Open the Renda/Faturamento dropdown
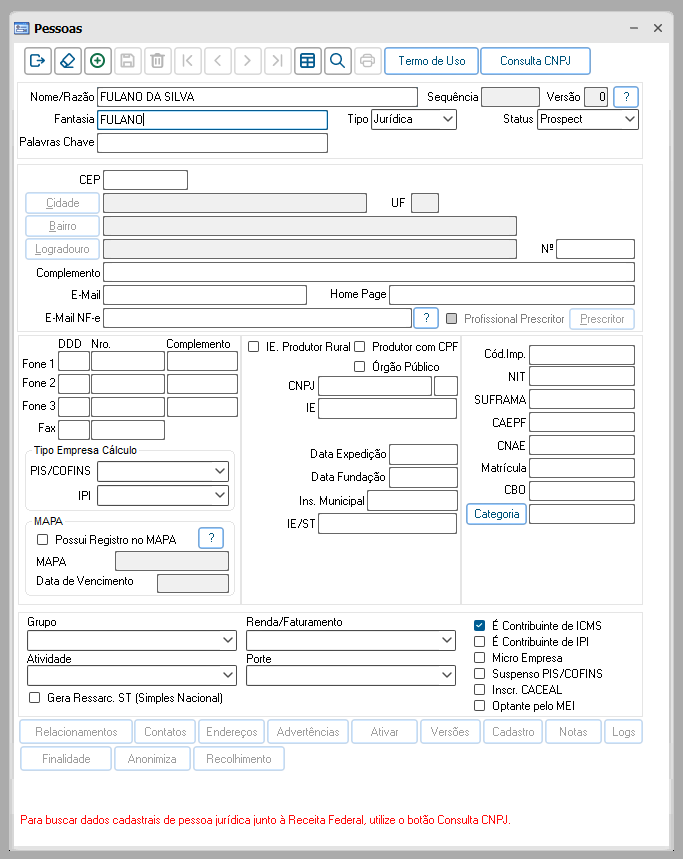 [x=351, y=640]
